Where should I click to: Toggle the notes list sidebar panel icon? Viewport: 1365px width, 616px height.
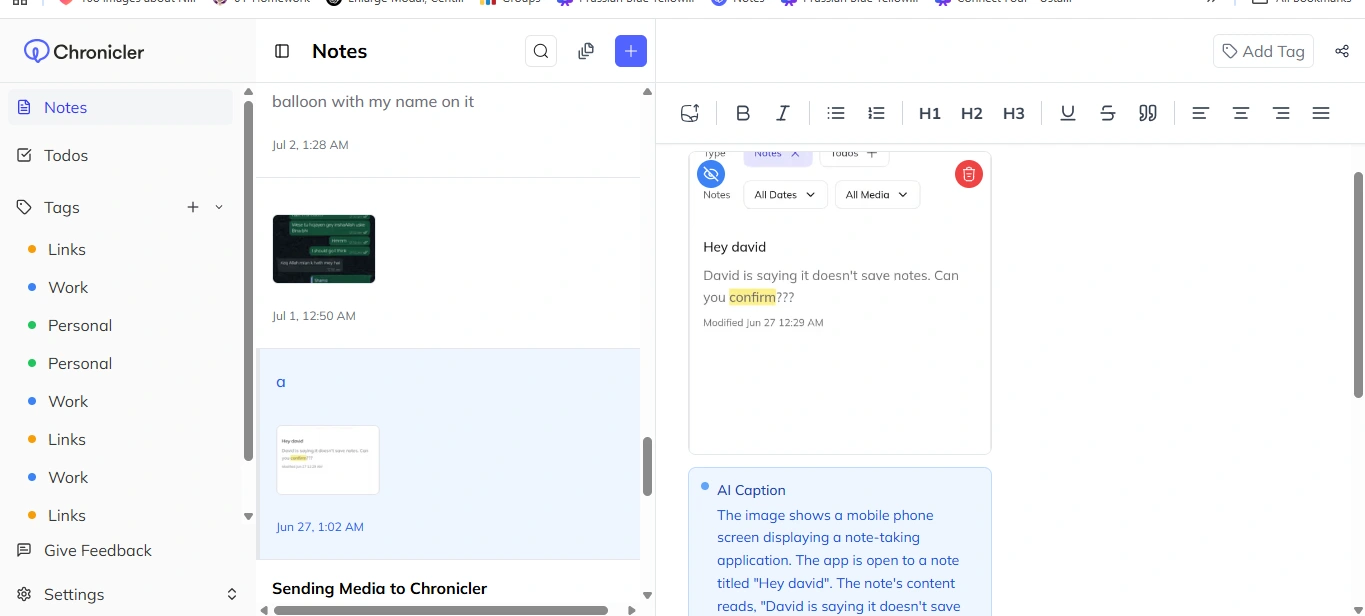[282, 51]
